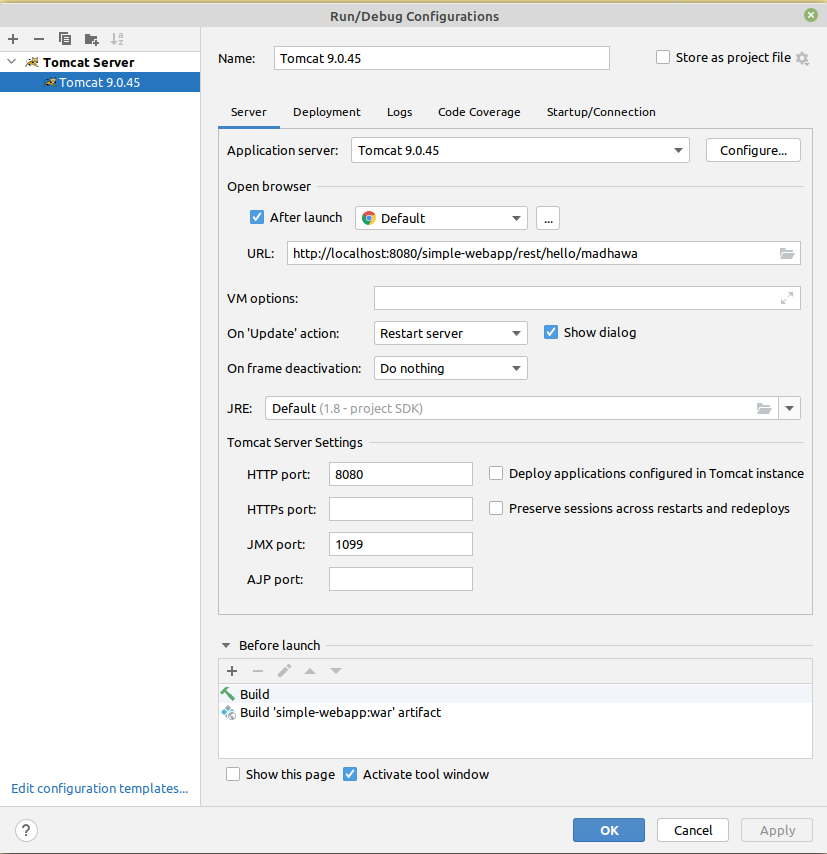
Task: Click the JRE Default field
Action: pos(521,408)
